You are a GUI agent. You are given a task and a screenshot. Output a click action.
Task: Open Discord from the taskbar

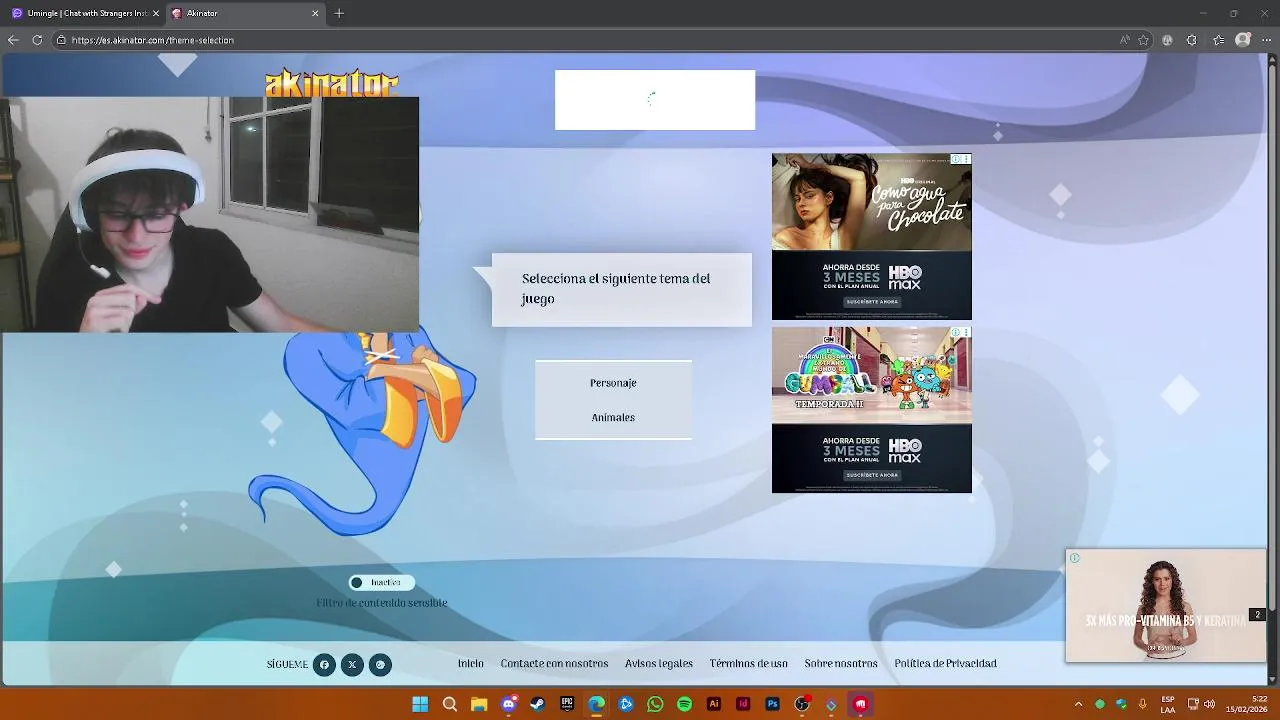(x=509, y=704)
